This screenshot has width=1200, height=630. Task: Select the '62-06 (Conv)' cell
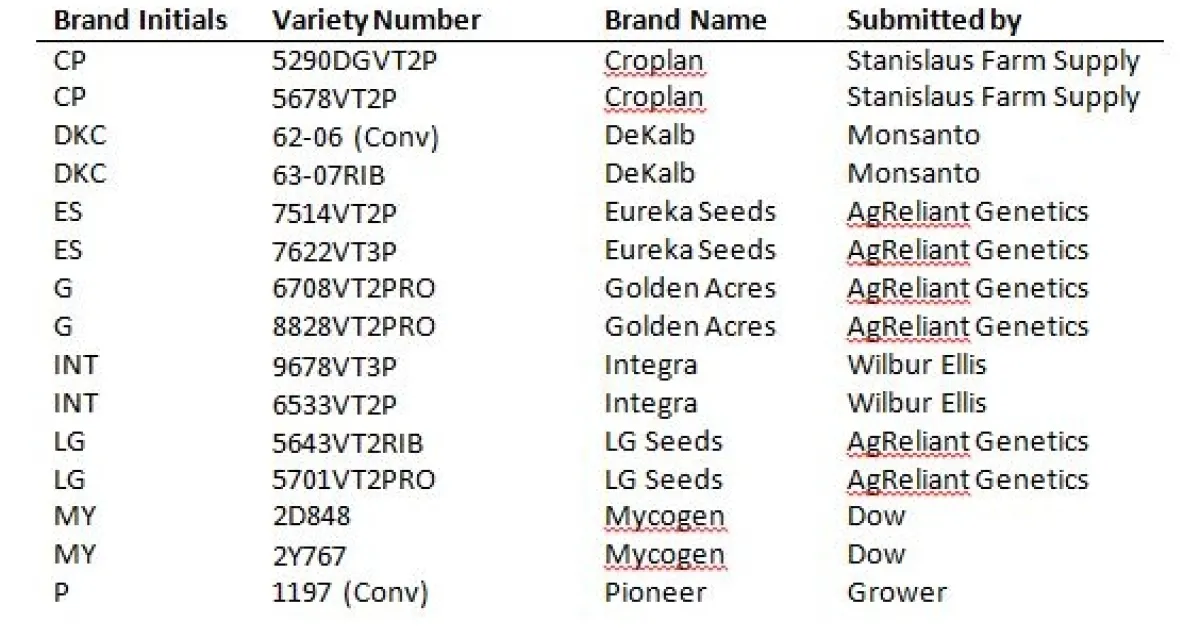coord(355,136)
